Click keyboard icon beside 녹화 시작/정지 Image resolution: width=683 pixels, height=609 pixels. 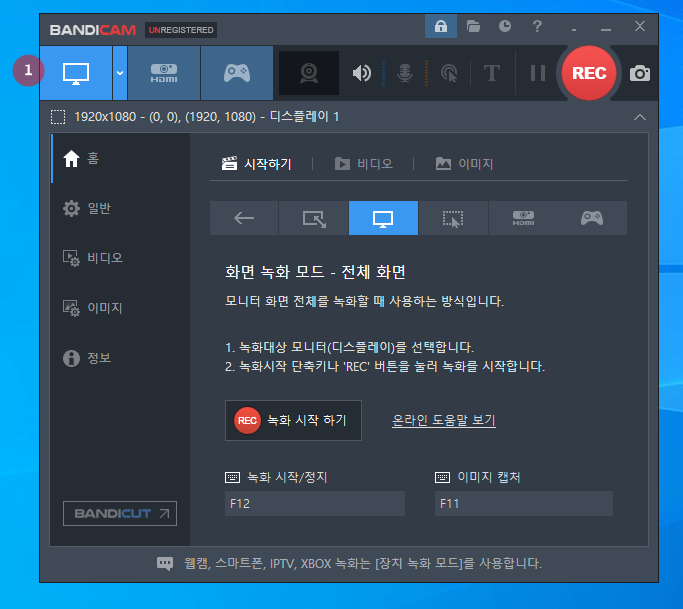click(232, 477)
